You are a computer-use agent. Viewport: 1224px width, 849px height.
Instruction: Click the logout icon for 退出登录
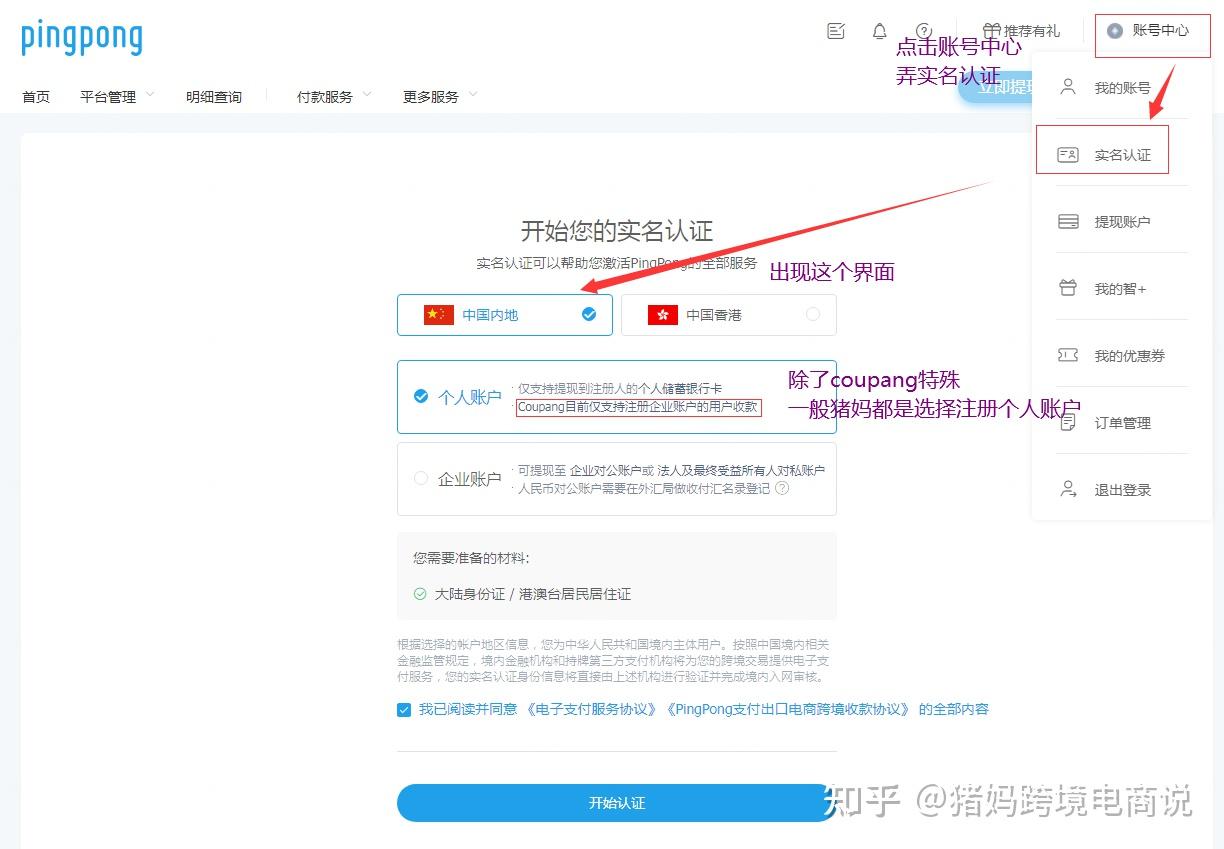point(1068,490)
